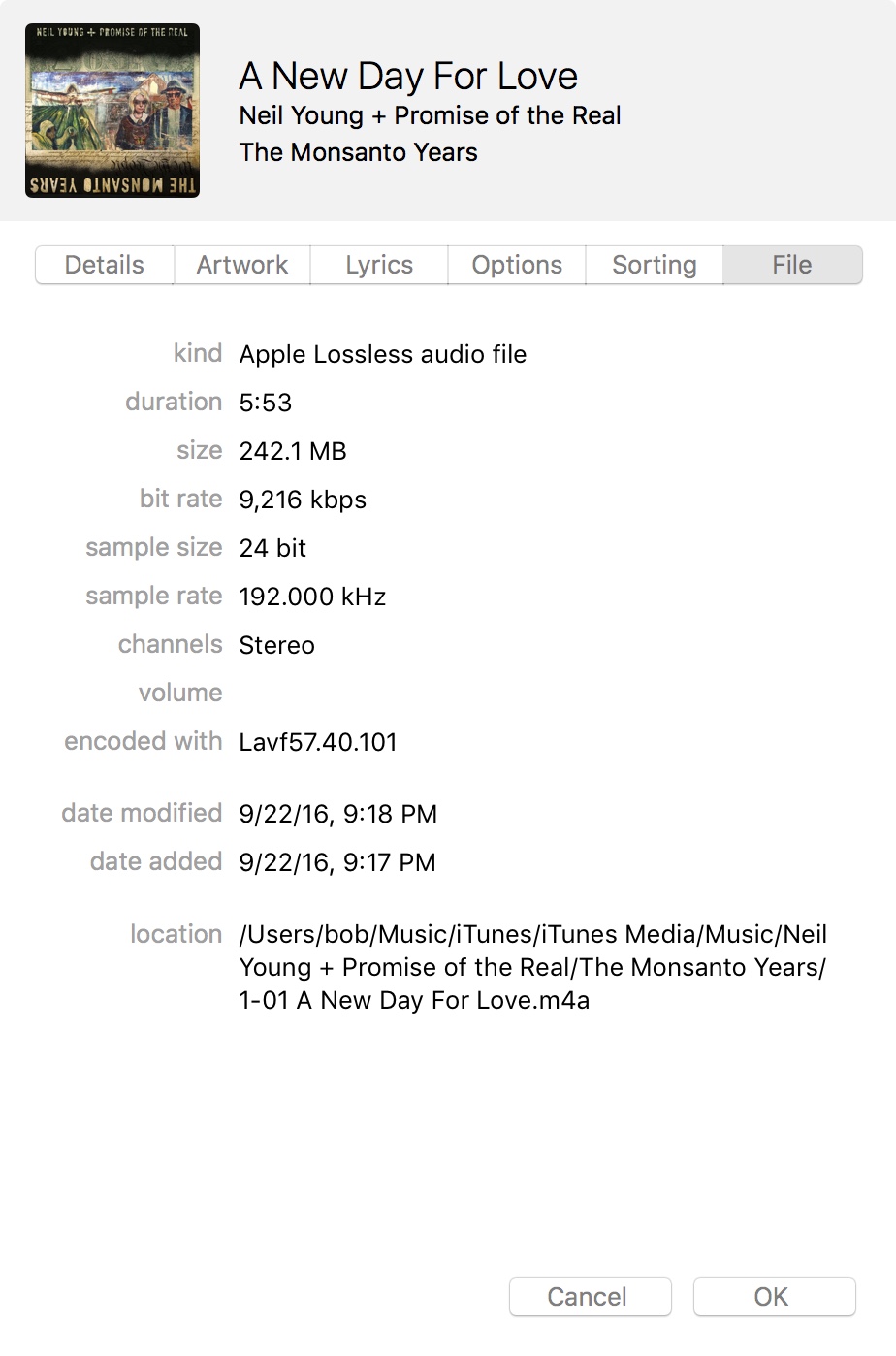
Task: Open the Artwork tab
Action: click(x=242, y=265)
